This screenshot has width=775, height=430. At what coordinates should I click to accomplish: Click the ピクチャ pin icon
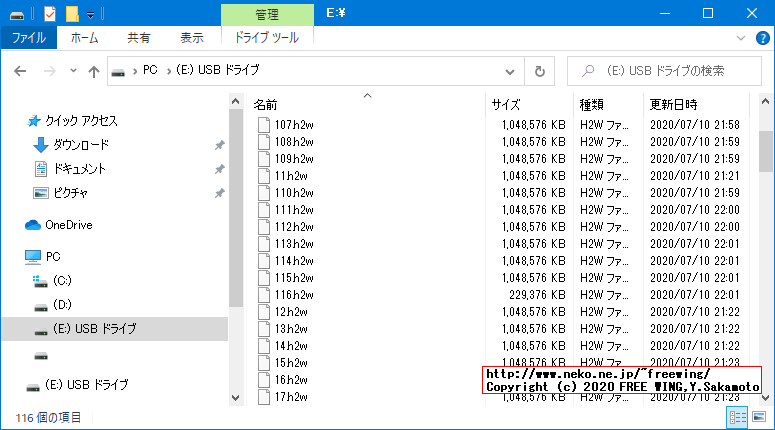point(219,193)
